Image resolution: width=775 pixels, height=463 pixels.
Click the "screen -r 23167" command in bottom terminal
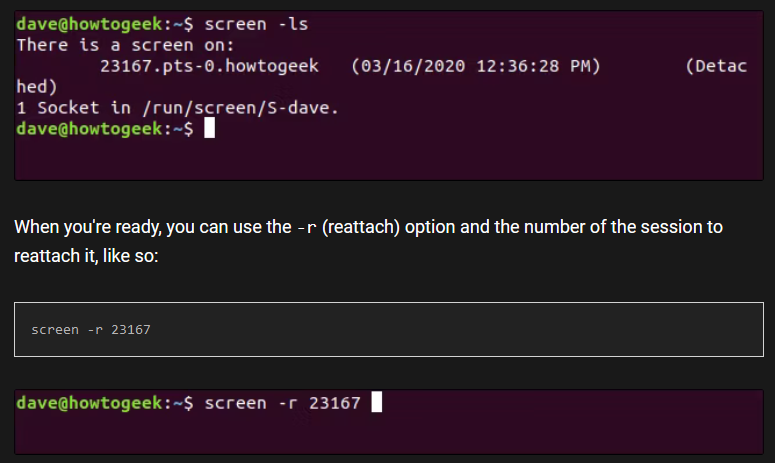282,403
